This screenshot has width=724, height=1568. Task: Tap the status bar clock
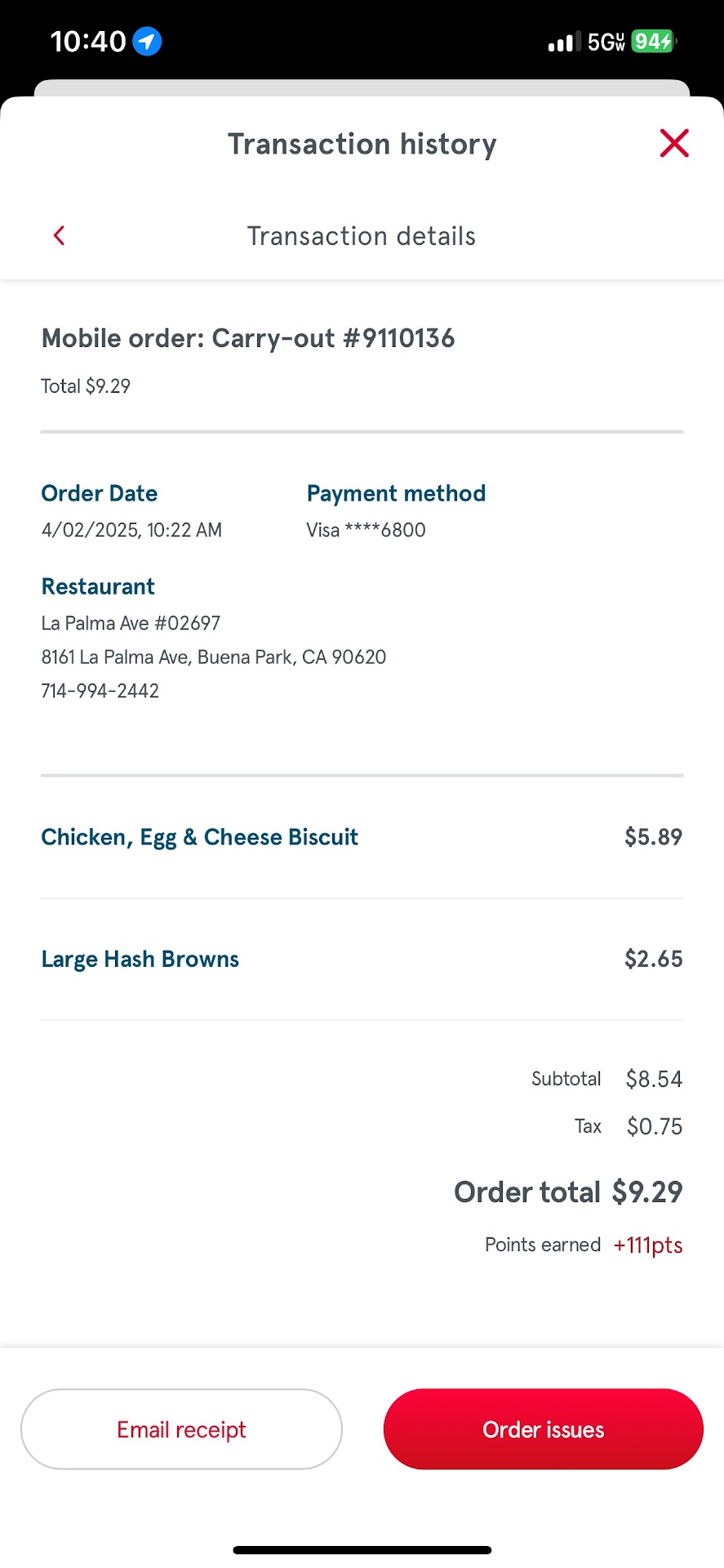(x=88, y=41)
